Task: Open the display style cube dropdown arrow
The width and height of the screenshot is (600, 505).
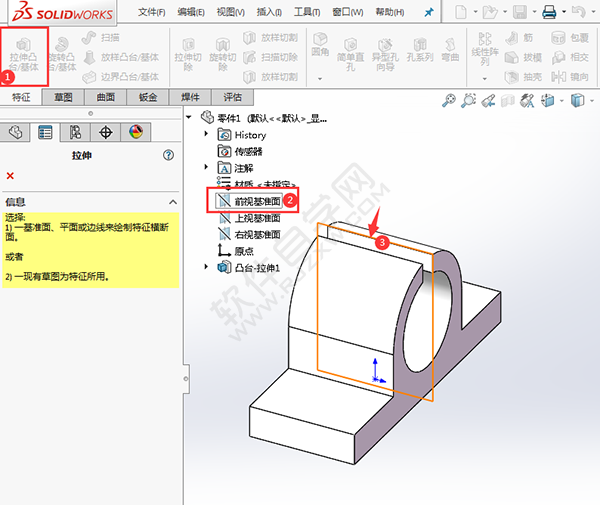Action: pyautogui.click(x=592, y=101)
